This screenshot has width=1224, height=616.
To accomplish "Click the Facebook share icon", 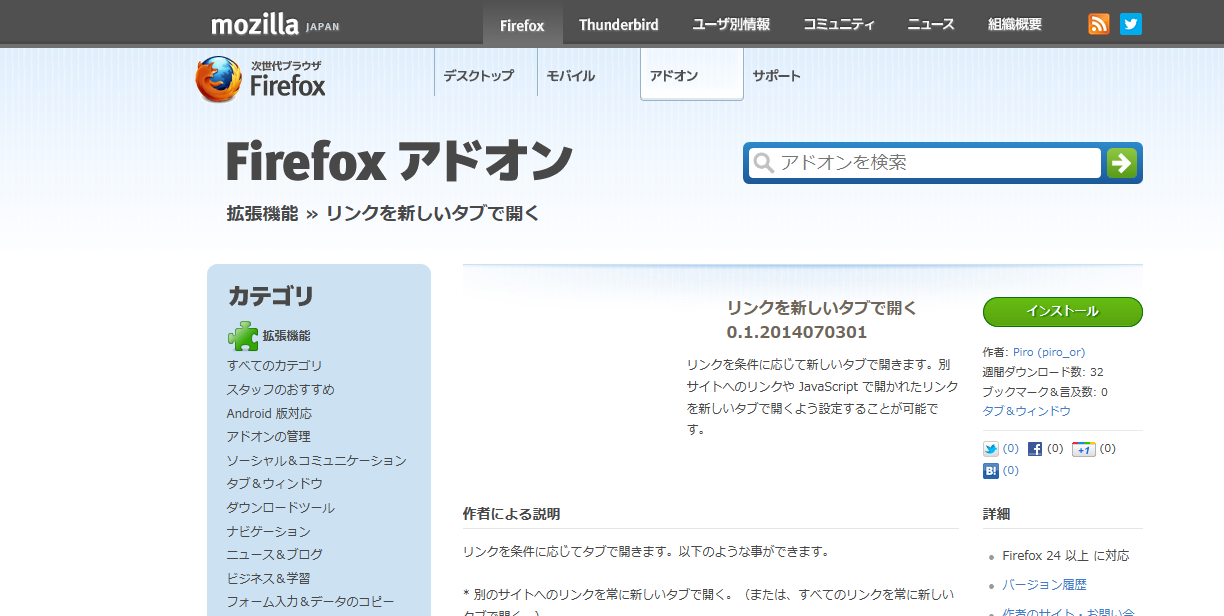I will click(1035, 449).
